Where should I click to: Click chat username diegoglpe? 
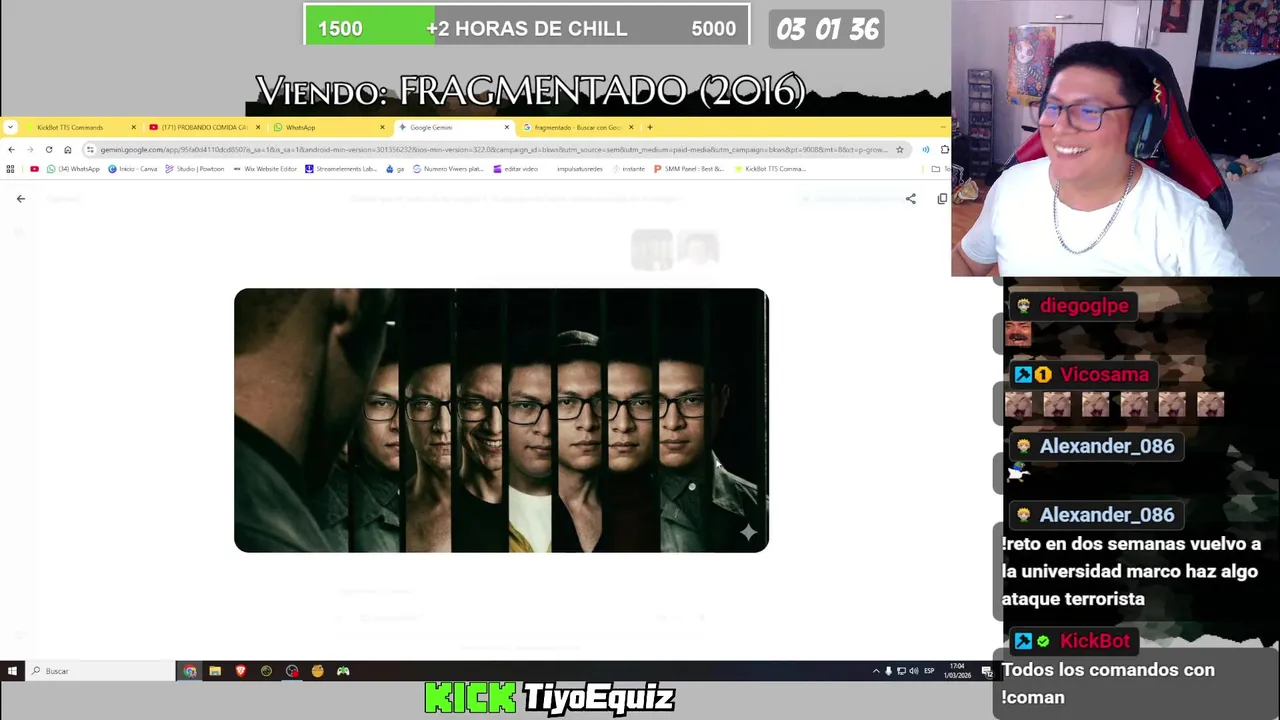pos(1084,306)
